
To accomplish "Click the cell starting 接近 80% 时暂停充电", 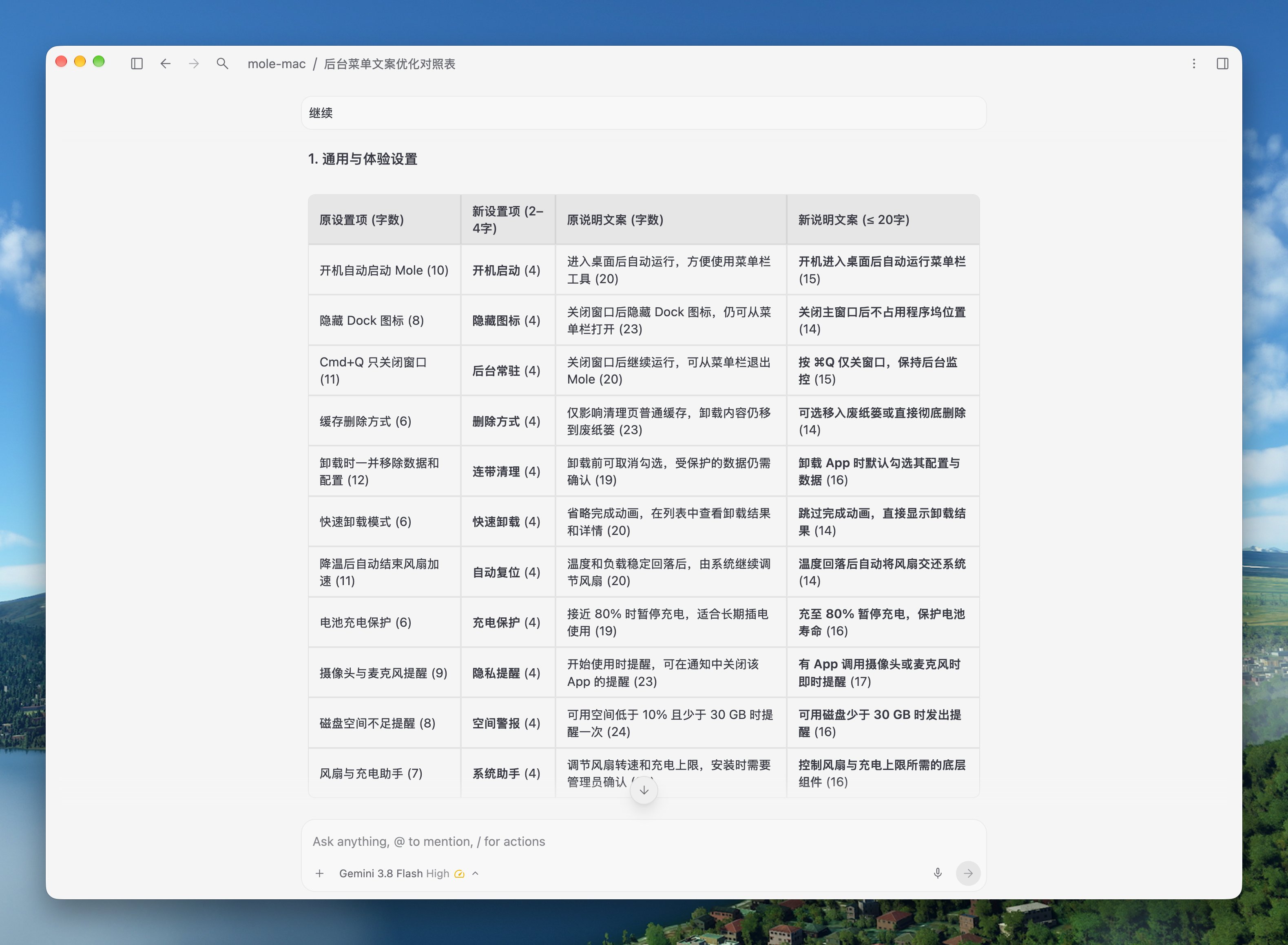I will (671, 622).
